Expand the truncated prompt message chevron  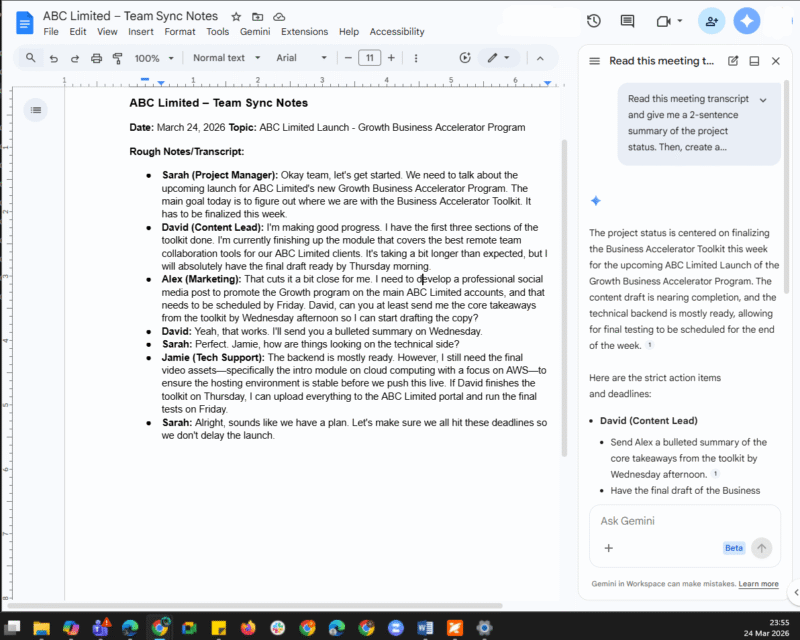(763, 100)
